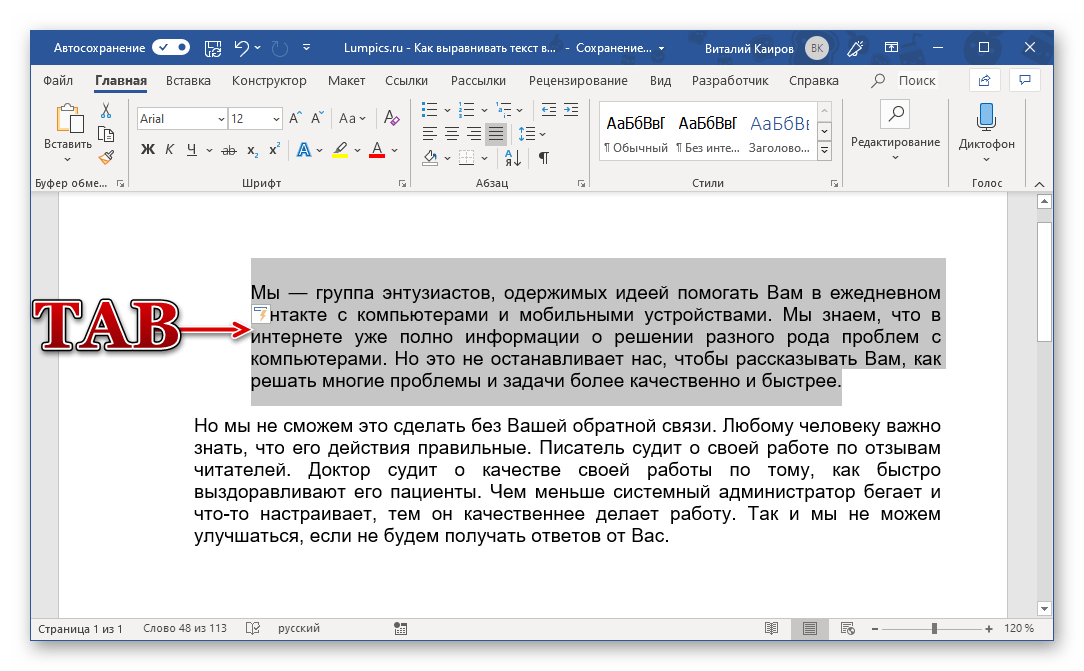1084x671 pixels.
Task: Center align the selected paragraph
Action: coord(451,133)
